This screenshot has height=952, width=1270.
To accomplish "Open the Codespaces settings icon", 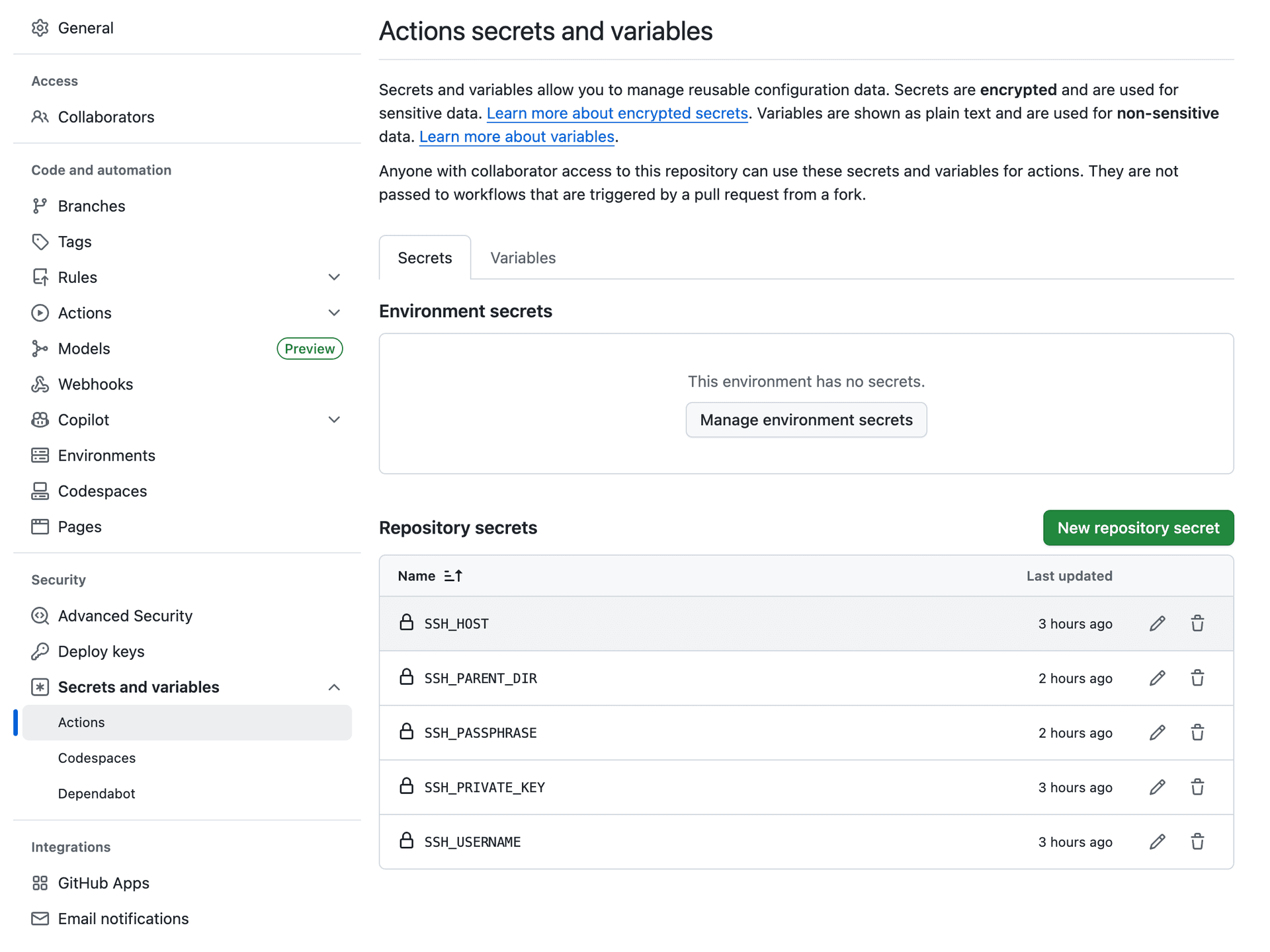I will 40,491.
